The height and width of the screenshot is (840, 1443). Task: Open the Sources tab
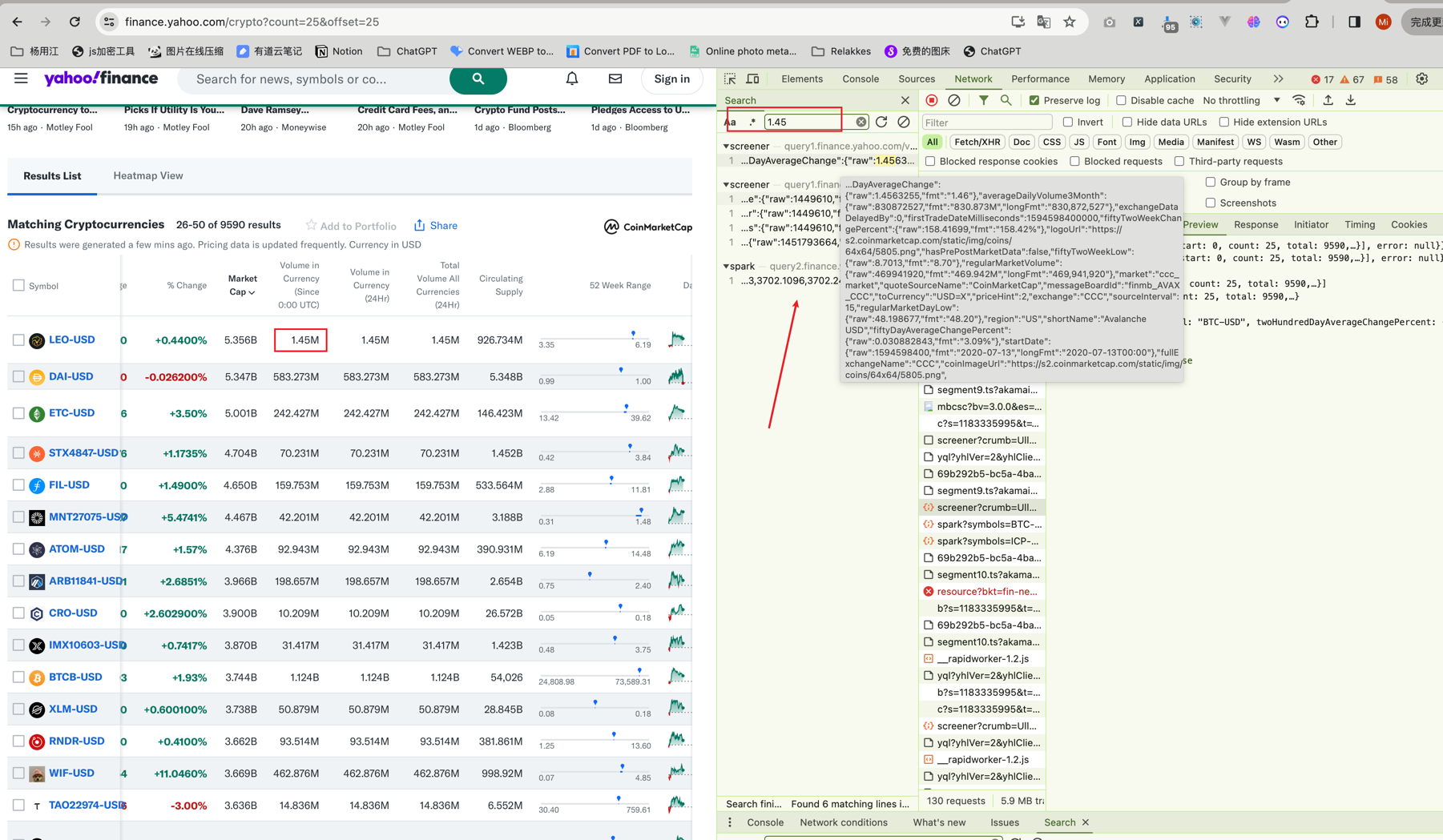(917, 78)
